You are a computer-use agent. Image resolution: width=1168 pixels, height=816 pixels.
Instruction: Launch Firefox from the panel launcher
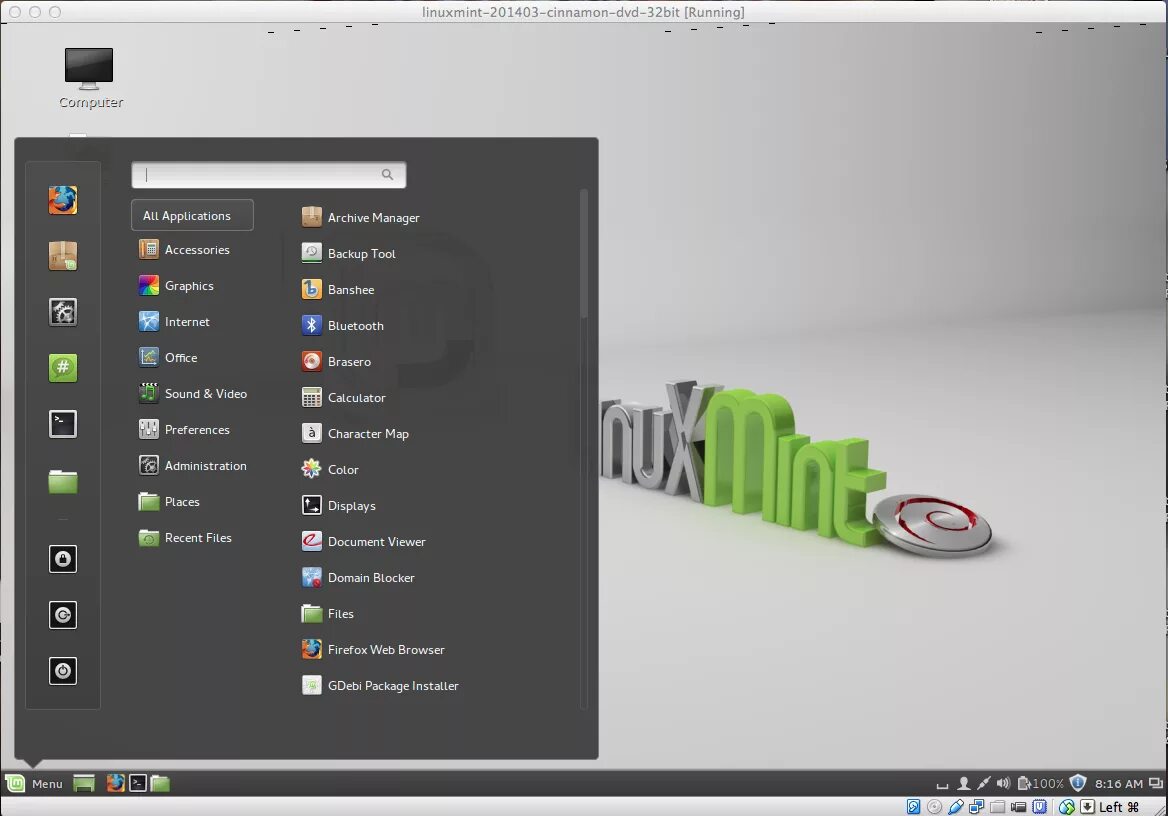click(115, 783)
